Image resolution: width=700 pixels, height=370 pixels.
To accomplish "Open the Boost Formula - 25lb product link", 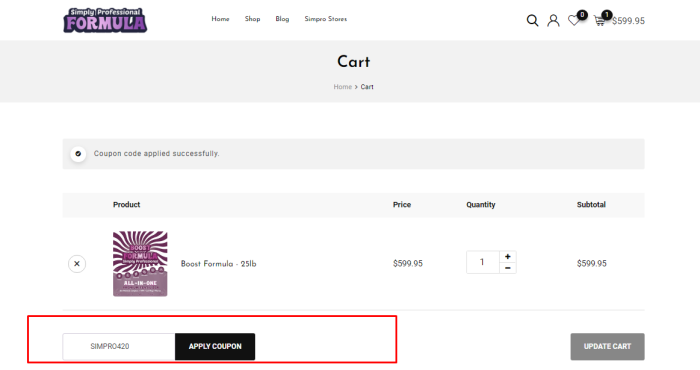I will coord(218,264).
